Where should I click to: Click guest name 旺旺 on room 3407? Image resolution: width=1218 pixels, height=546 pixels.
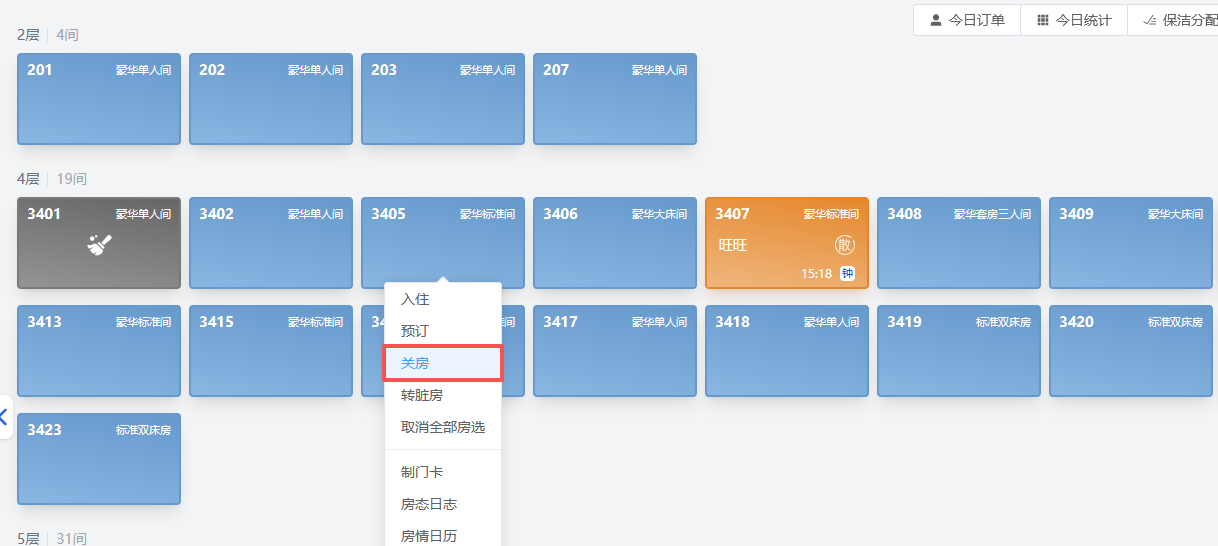733,245
